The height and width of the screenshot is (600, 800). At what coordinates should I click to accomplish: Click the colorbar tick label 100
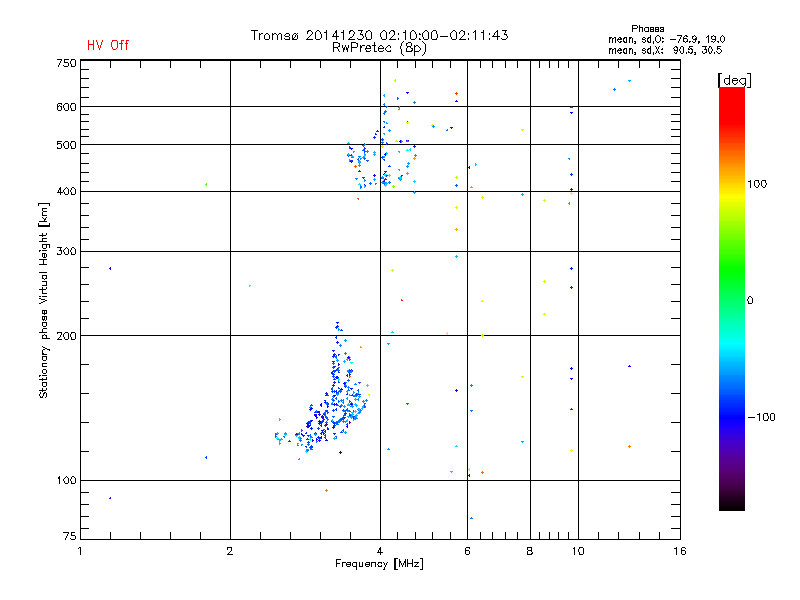(757, 184)
